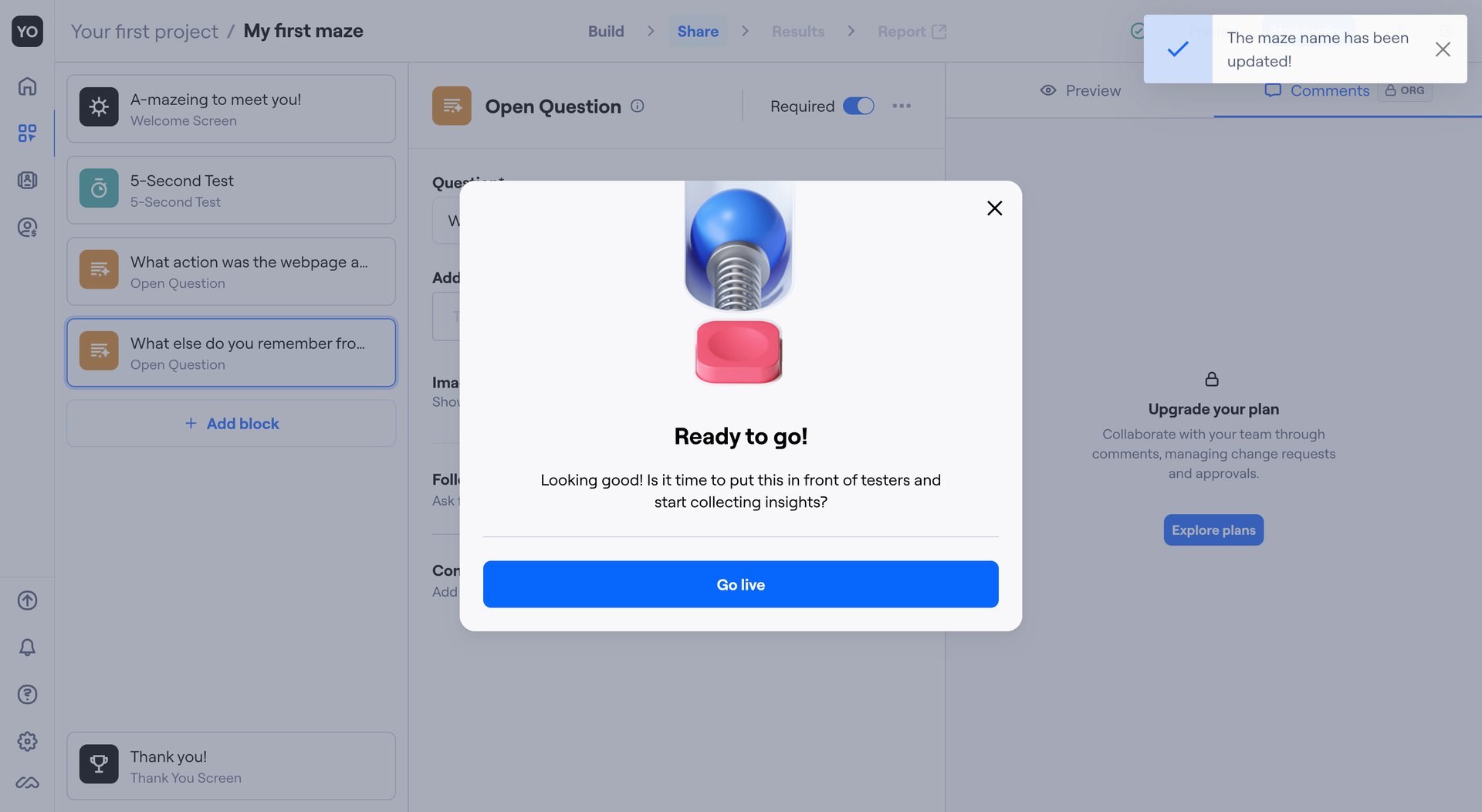1482x812 pixels.
Task: Go to the Build step in breadcrumb
Action: (x=606, y=31)
